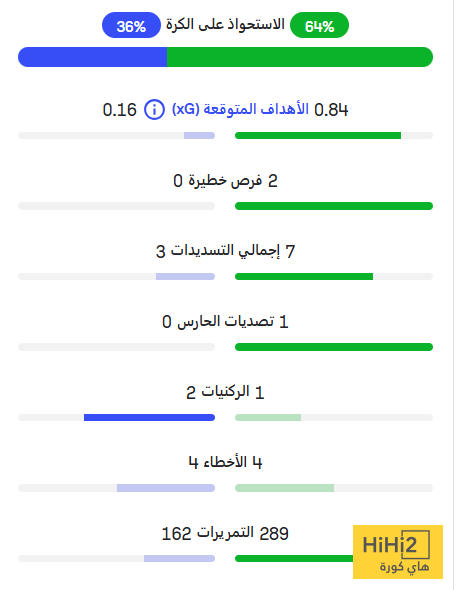The image size is (454, 590).
Task: Click the light blue passes bar
Action: click(x=179, y=558)
